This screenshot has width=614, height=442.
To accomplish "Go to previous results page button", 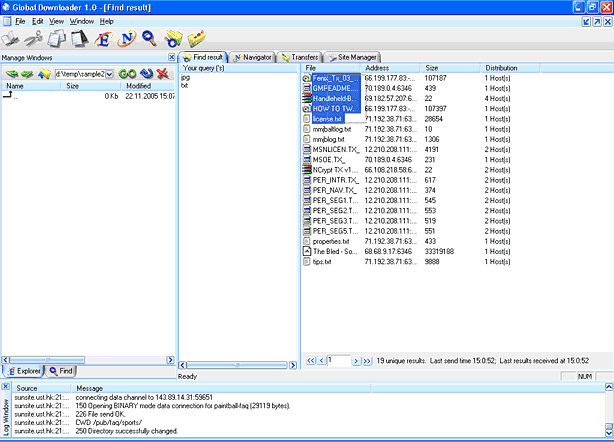I will click(x=321, y=361).
